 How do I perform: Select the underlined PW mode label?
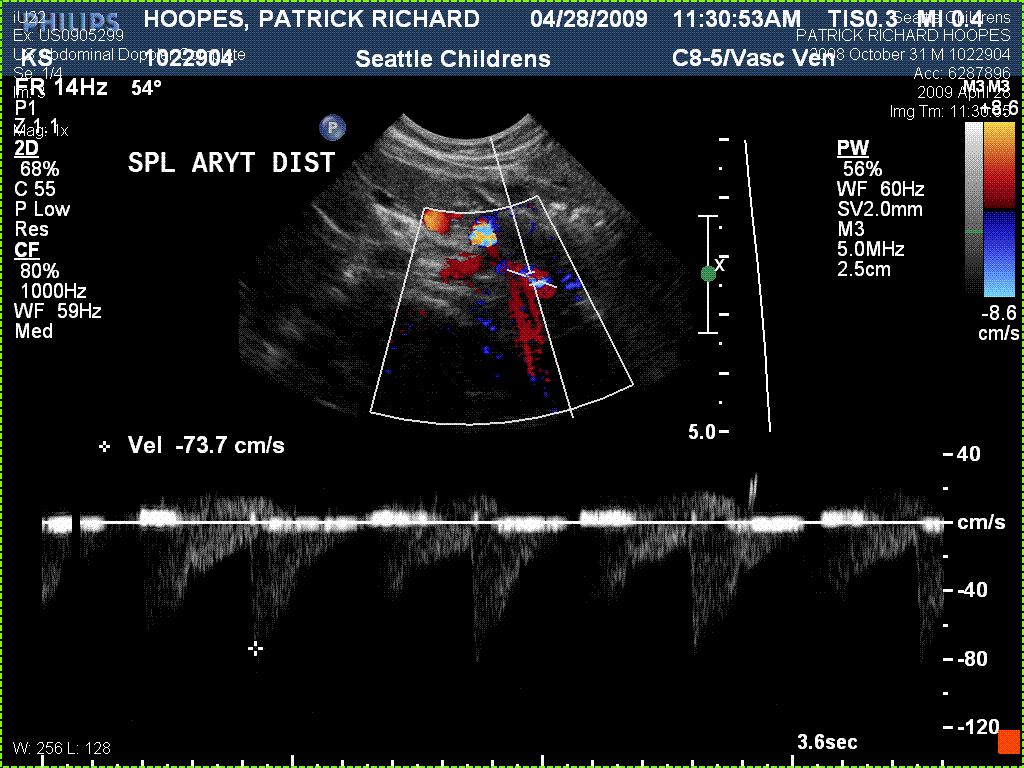(852, 149)
